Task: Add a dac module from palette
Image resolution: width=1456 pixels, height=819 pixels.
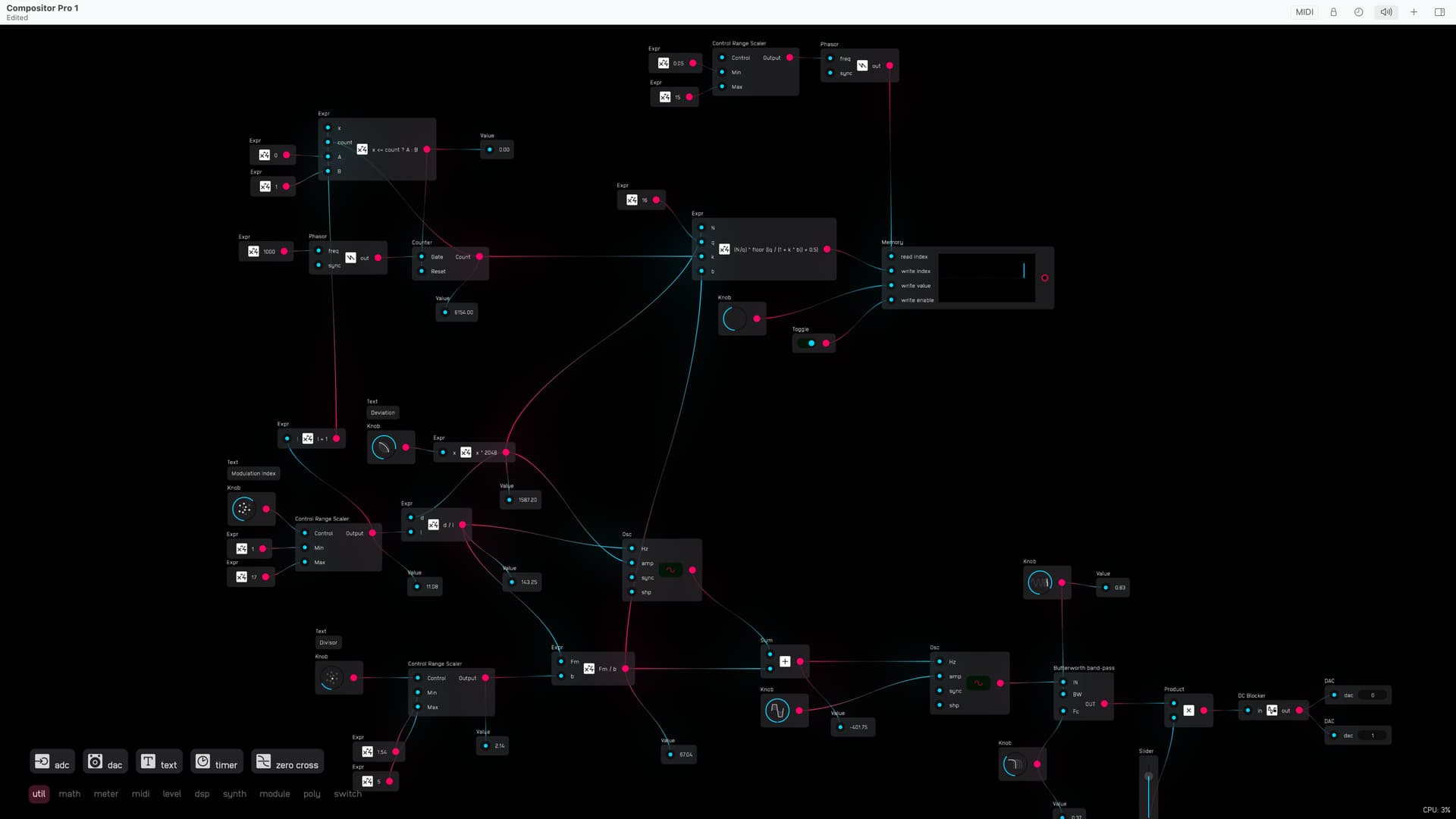Action: (105, 761)
